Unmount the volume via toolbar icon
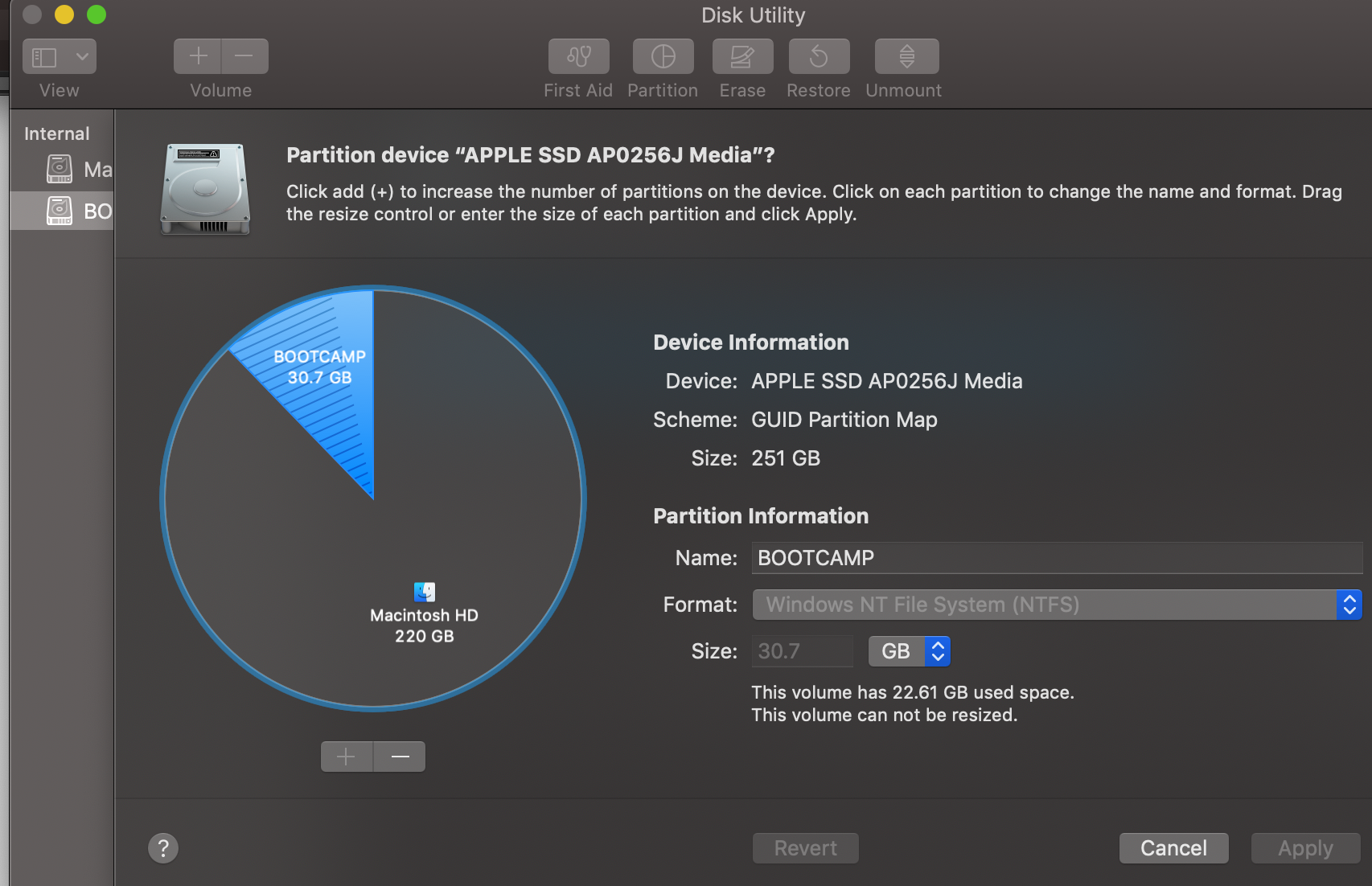The image size is (1372, 886). pyautogui.click(x=906, y=56)
